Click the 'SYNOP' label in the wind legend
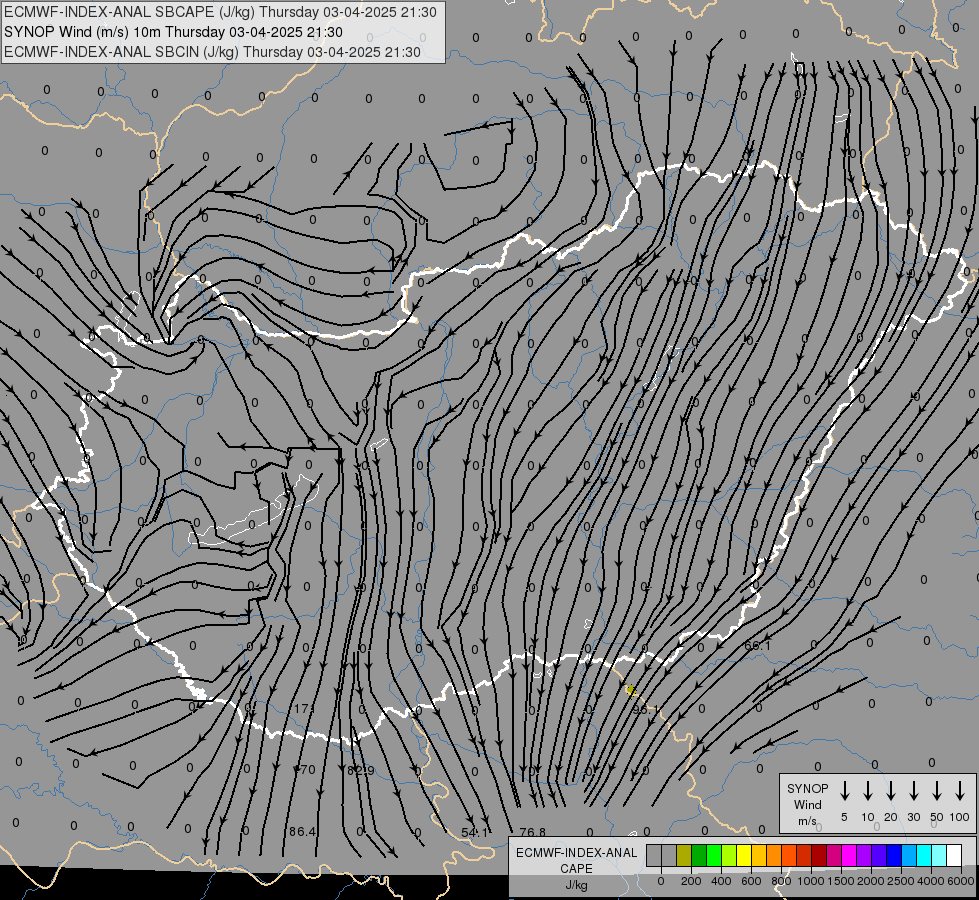This screenshot has width=979, height=900. click(x=807, y=789)
